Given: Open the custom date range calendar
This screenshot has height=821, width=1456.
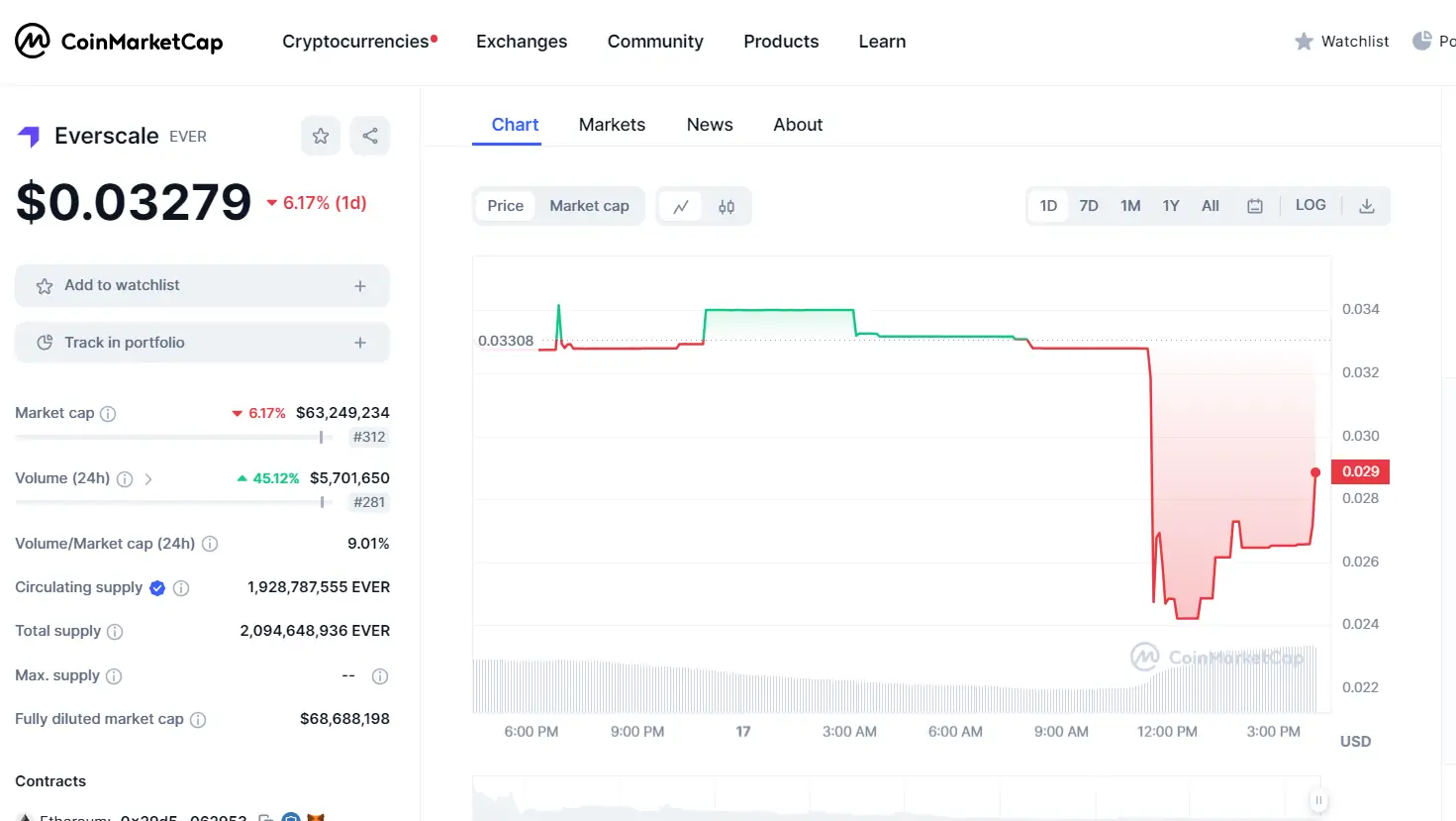Looking at the screenshot, I should tap(1255, 206).
